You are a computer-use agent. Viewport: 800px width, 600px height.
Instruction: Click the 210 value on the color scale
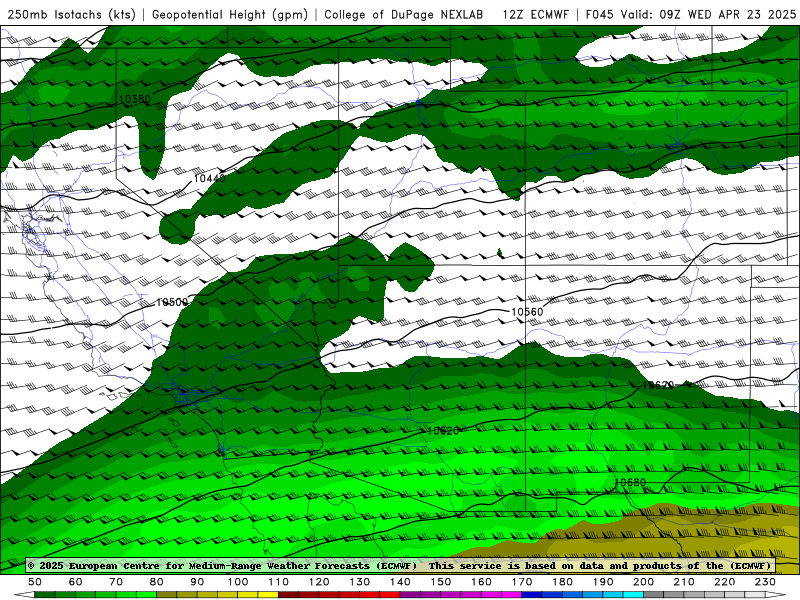[x=684, y=582]
